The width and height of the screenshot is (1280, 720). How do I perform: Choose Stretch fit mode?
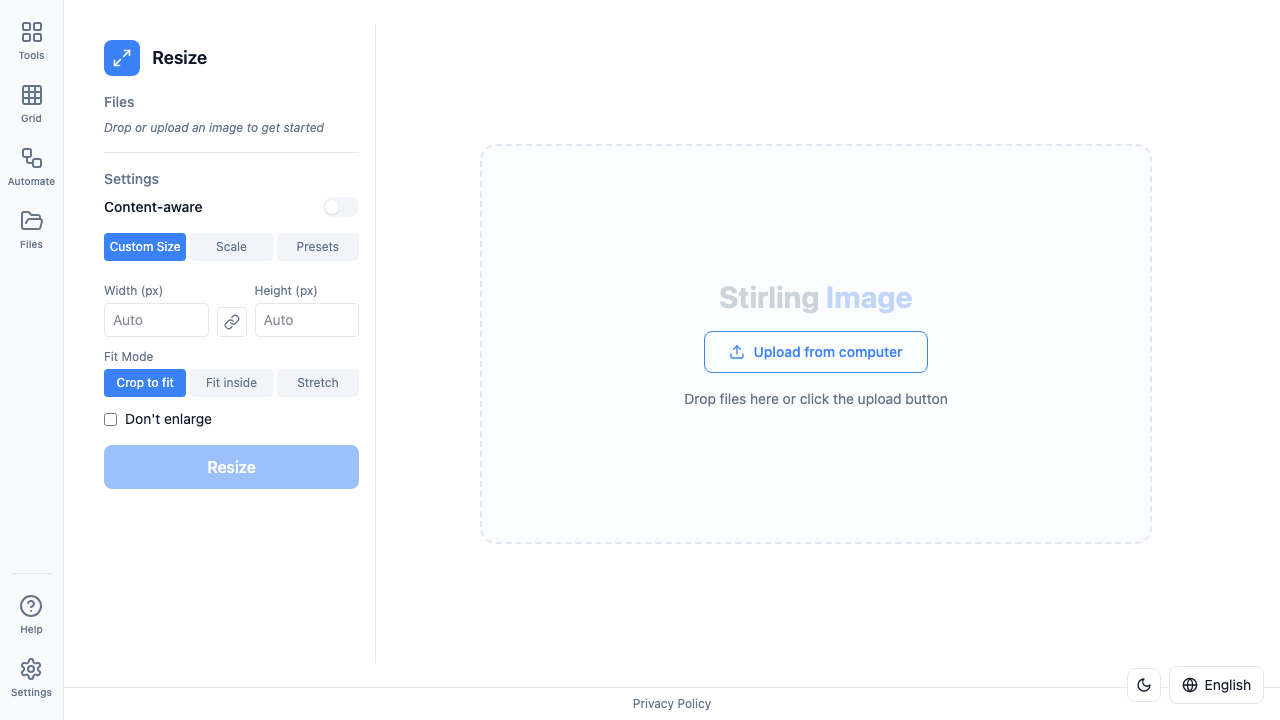[318, 383]
